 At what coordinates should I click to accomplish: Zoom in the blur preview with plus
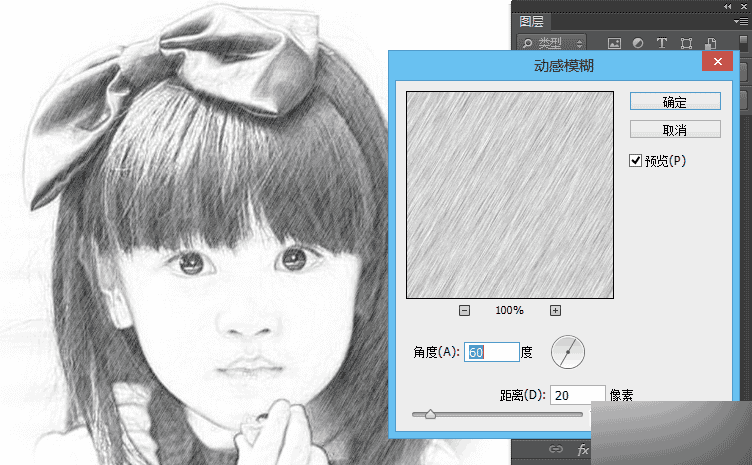pyautogui.click(x=555, y=311)
